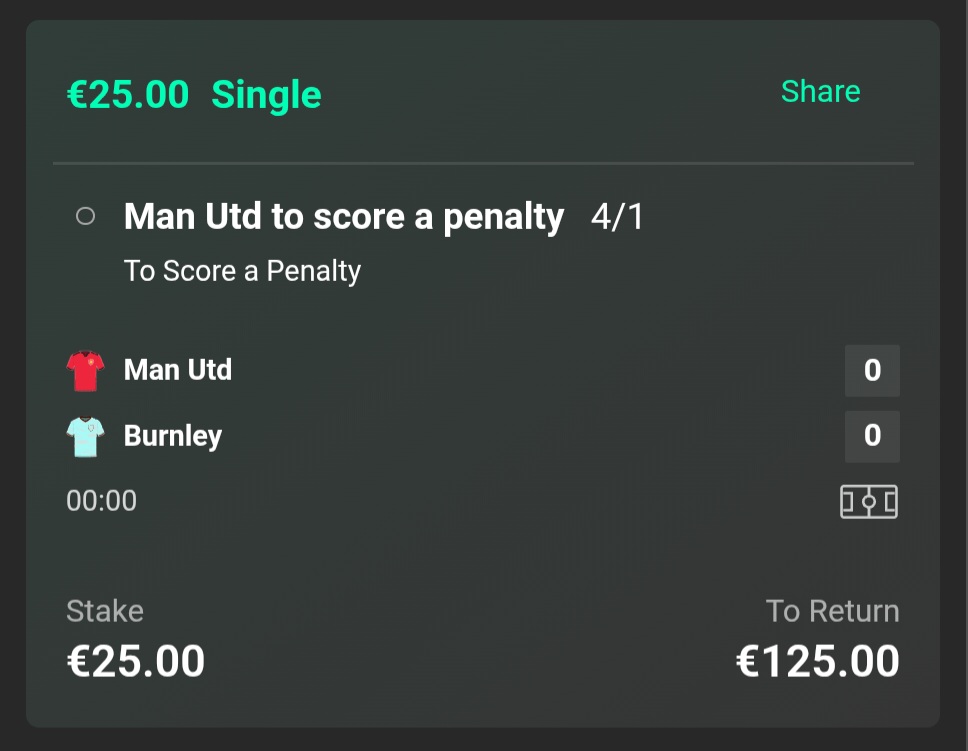Click the Stake label
Image resolution: width=968 pixels, height=751 pixels.
105,611
